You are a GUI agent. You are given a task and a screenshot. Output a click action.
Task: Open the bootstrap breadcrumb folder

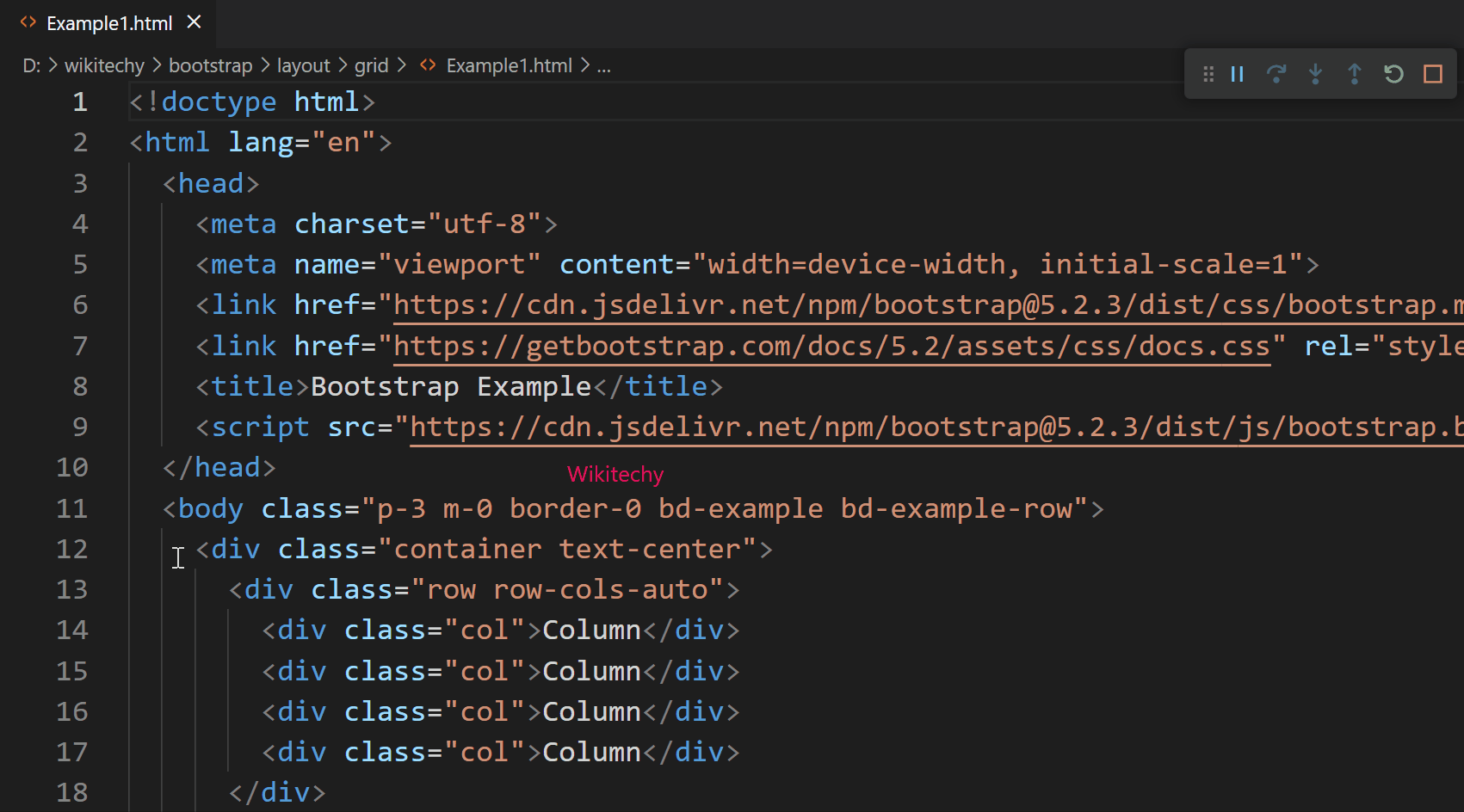(x=211, y=65)
